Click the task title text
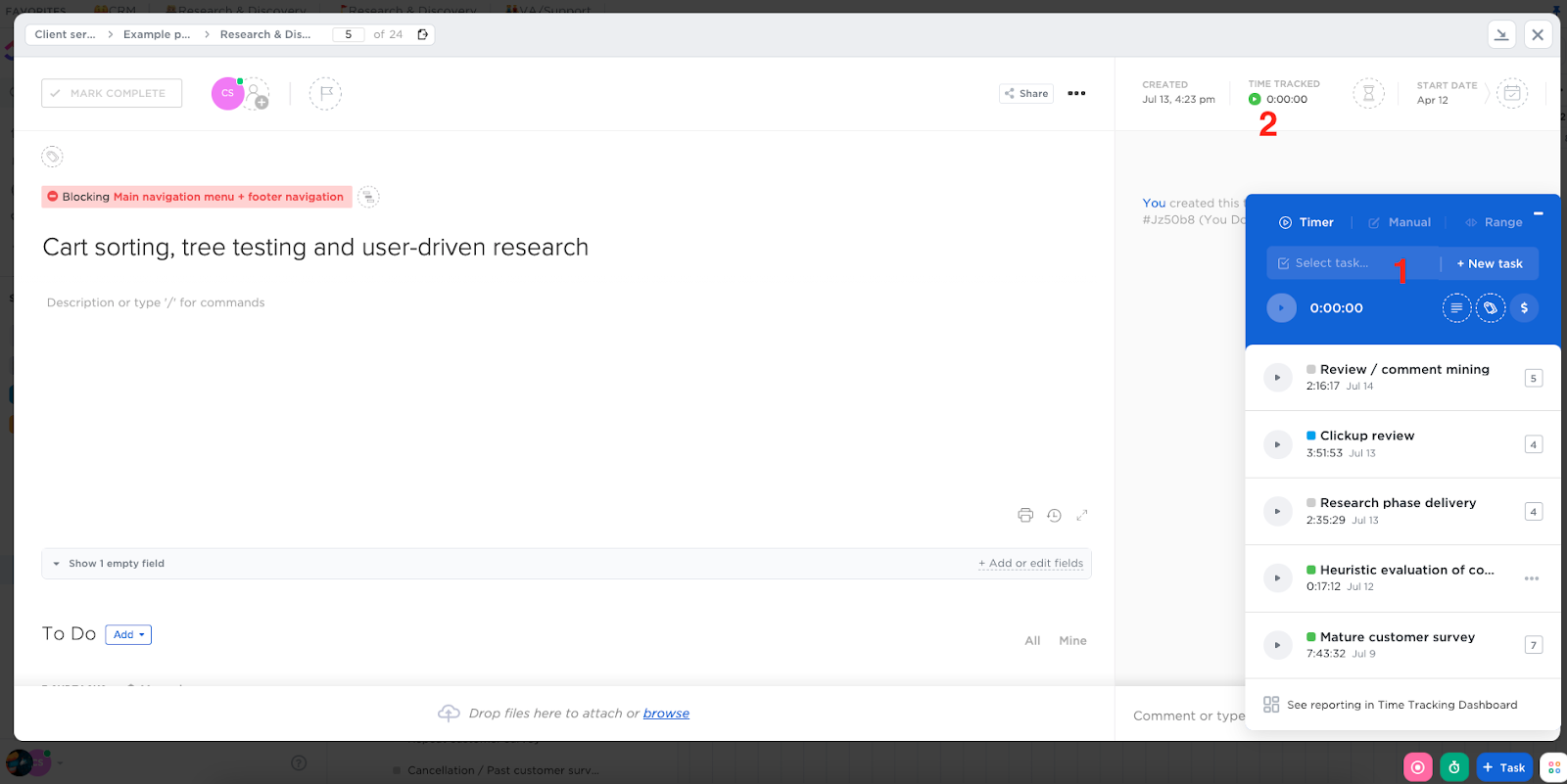The width and height of the screenshot is (1567, 784). coord(315,248)
